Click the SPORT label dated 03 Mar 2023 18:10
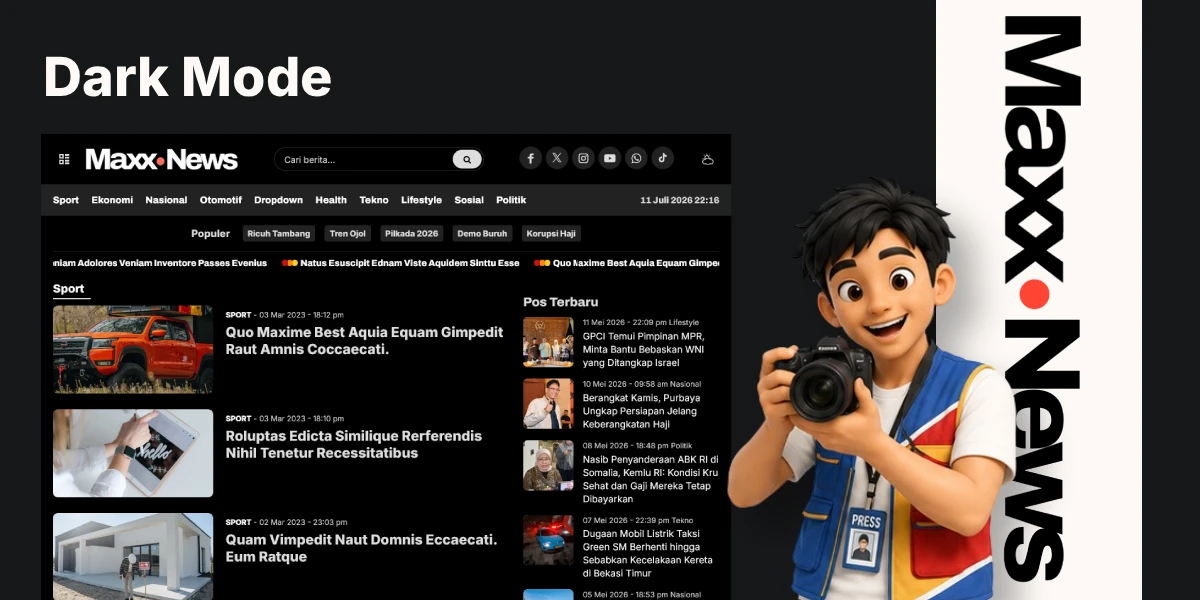The height and width of the screenshot is (600, 1200). pyautogui.click(x=238, y=419)
